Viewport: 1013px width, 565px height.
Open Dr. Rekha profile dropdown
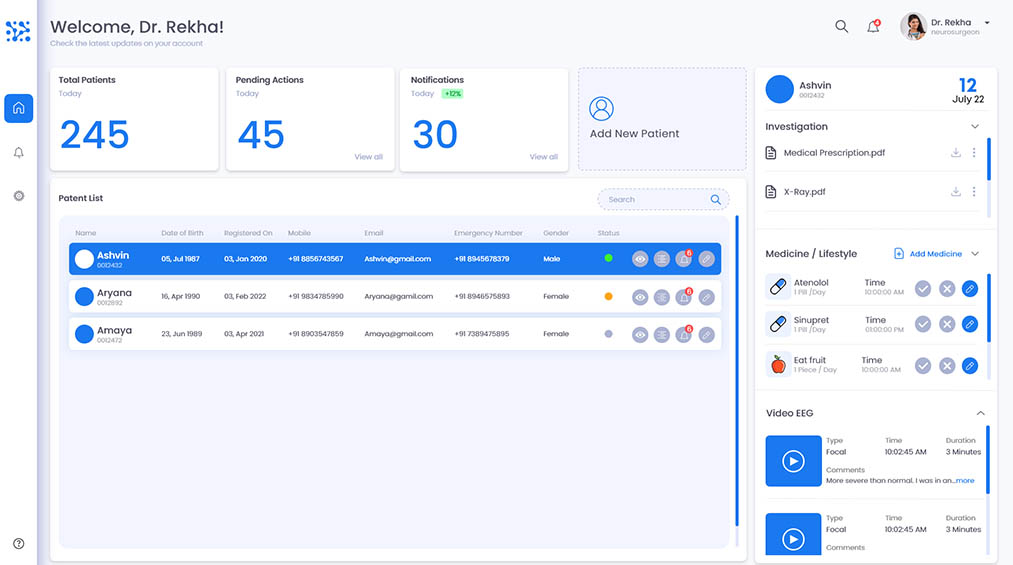pyautogui.click(x=986, y=23)
